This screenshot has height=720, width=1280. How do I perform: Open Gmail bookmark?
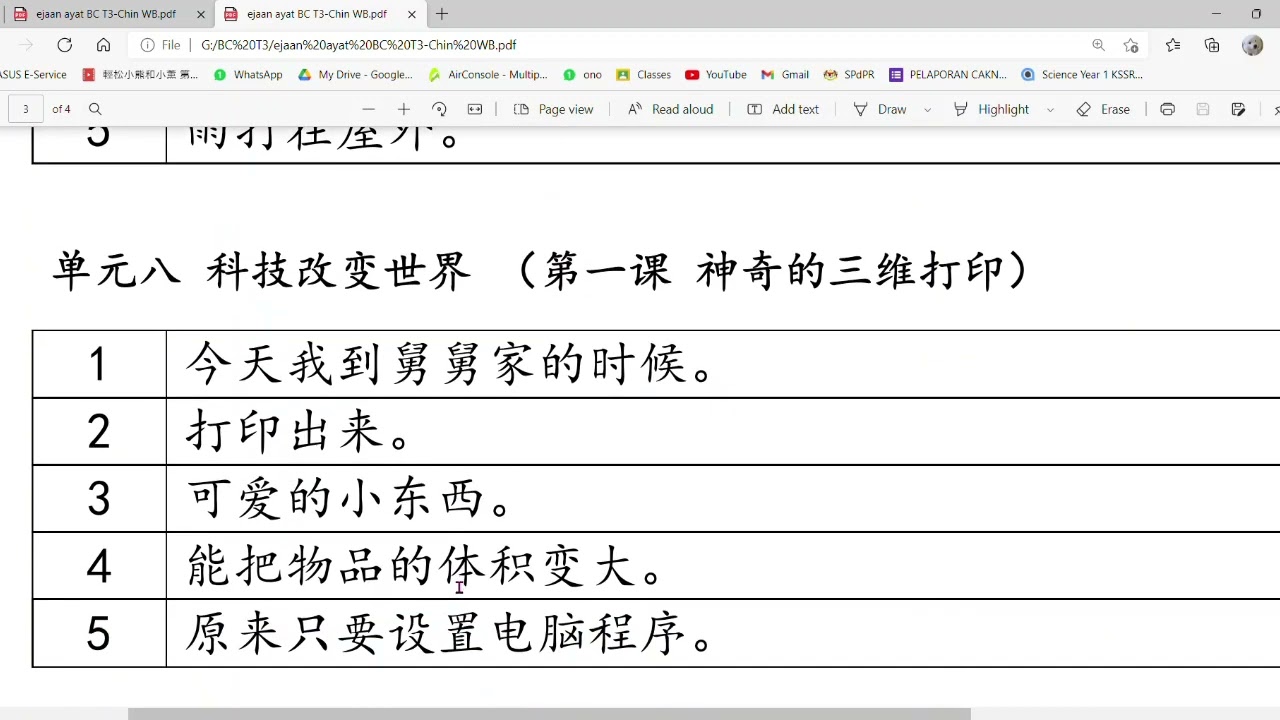pyautogui.click(x=785, y=74)
